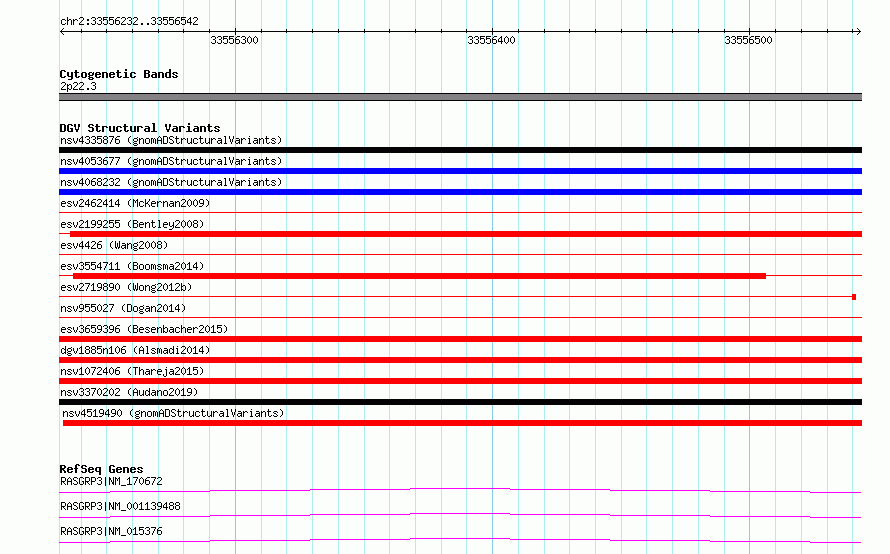
Task: Open variant nsv4519490 label
Action: (x=173, y=413)
